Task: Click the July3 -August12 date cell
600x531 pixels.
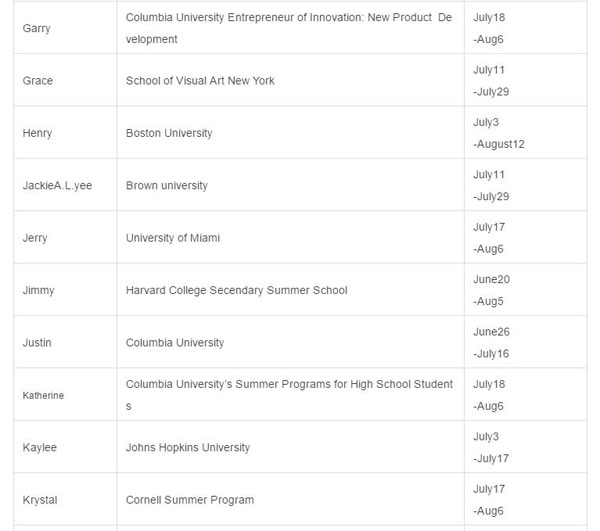Action: [499, 133]
